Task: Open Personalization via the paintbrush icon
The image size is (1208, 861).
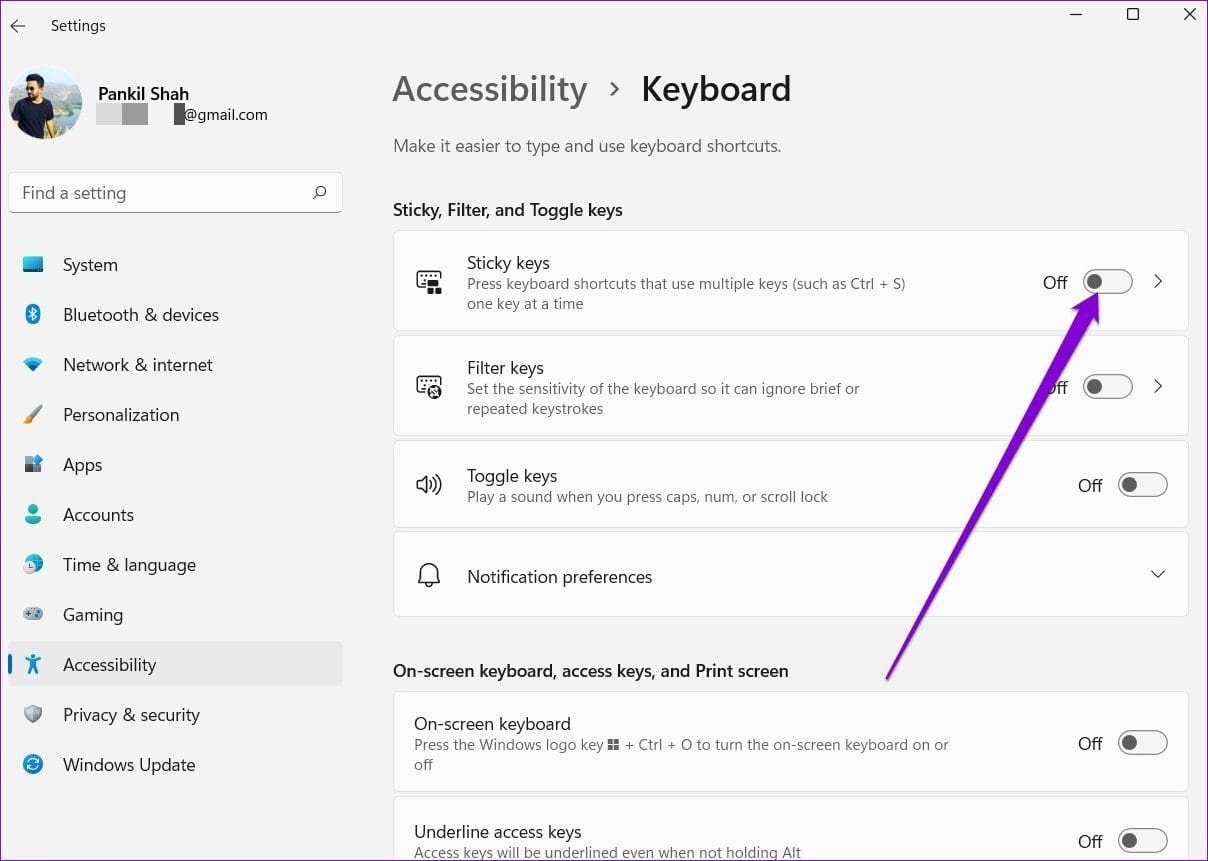Action: click(x=33, y=414)
